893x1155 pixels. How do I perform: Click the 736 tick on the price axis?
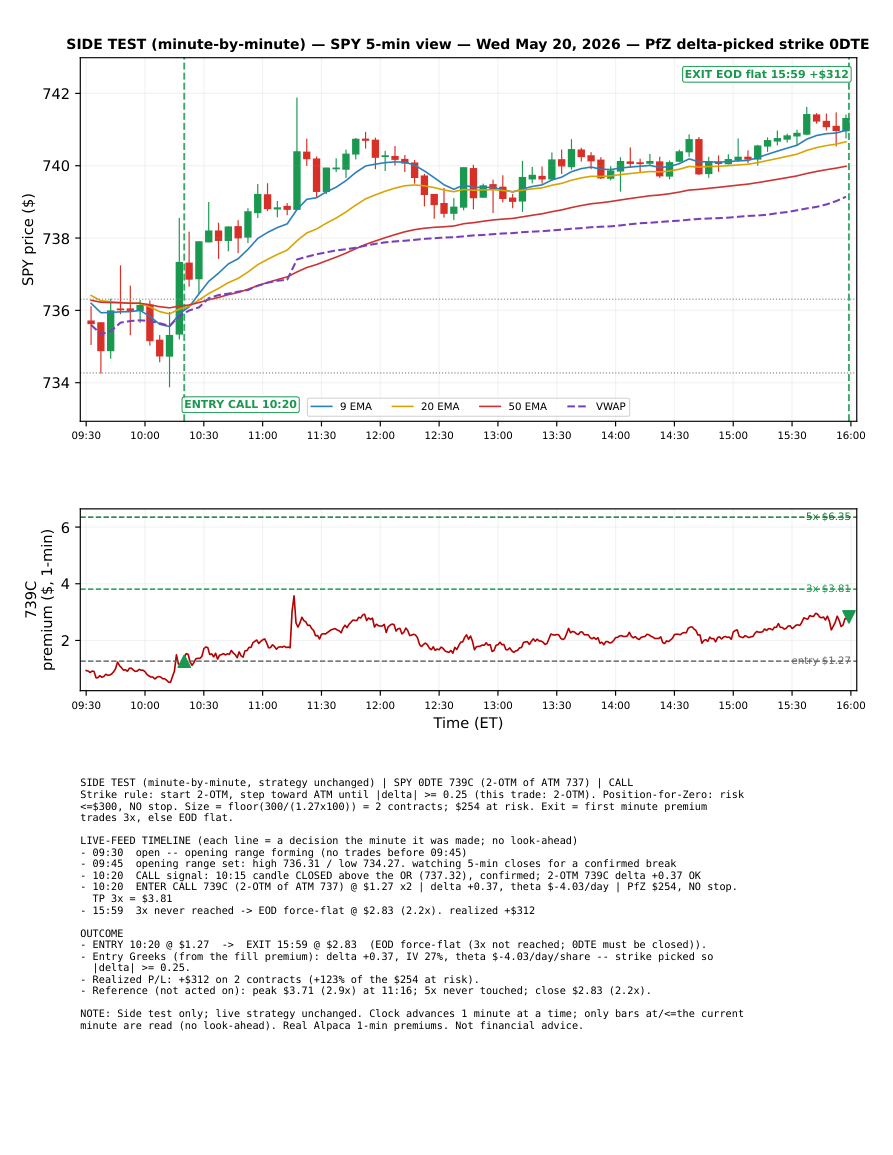pos(56,311)
